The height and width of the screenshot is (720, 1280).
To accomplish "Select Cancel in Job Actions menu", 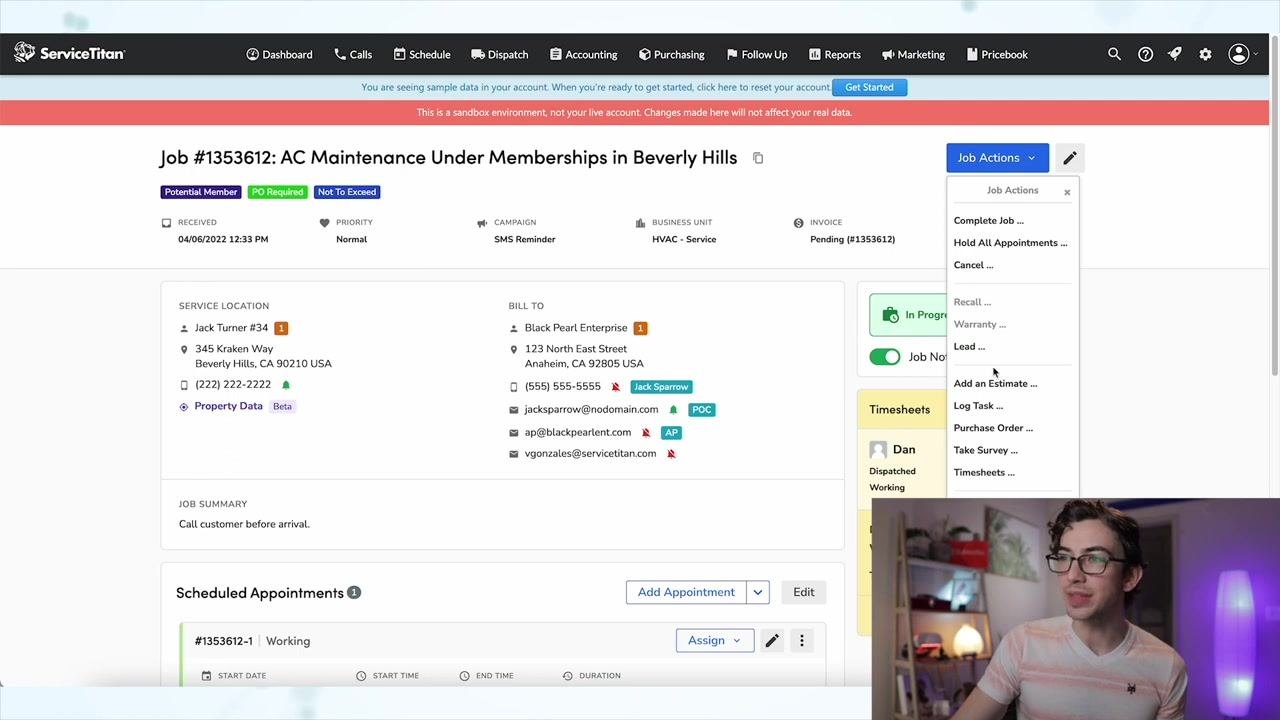I will (973, 265).
